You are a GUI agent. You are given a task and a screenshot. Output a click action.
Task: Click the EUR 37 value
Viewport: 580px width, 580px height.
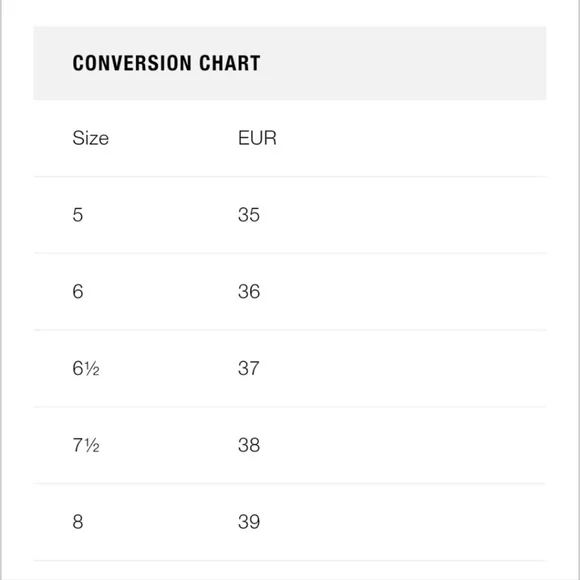(249, 368)
